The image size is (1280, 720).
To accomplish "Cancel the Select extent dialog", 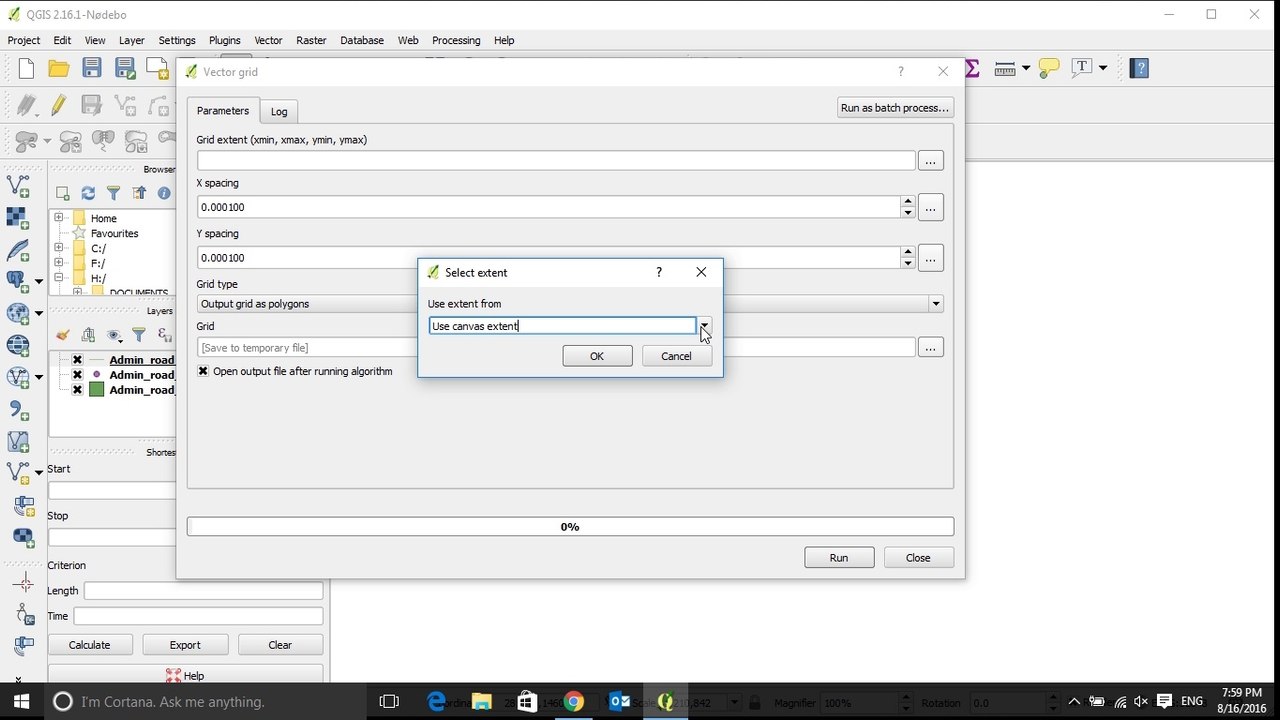I will tap(676, 356).
